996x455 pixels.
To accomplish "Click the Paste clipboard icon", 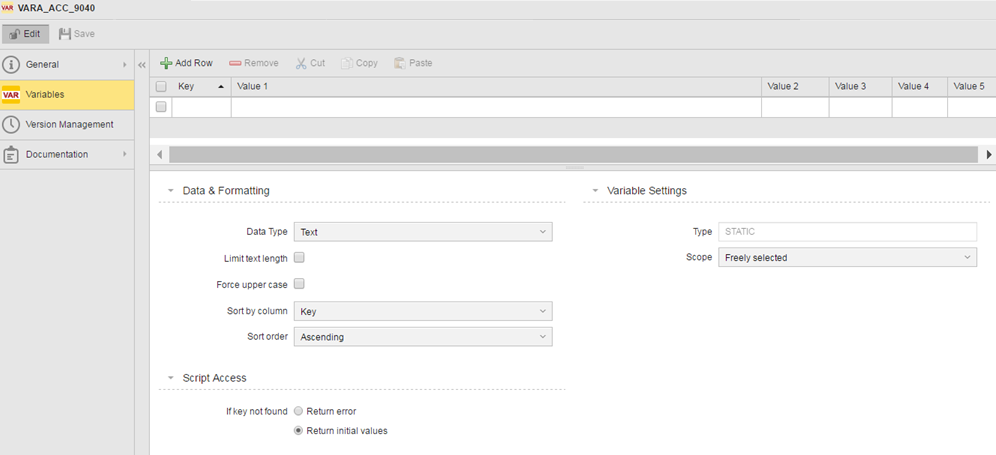I will tap(400, 63).
